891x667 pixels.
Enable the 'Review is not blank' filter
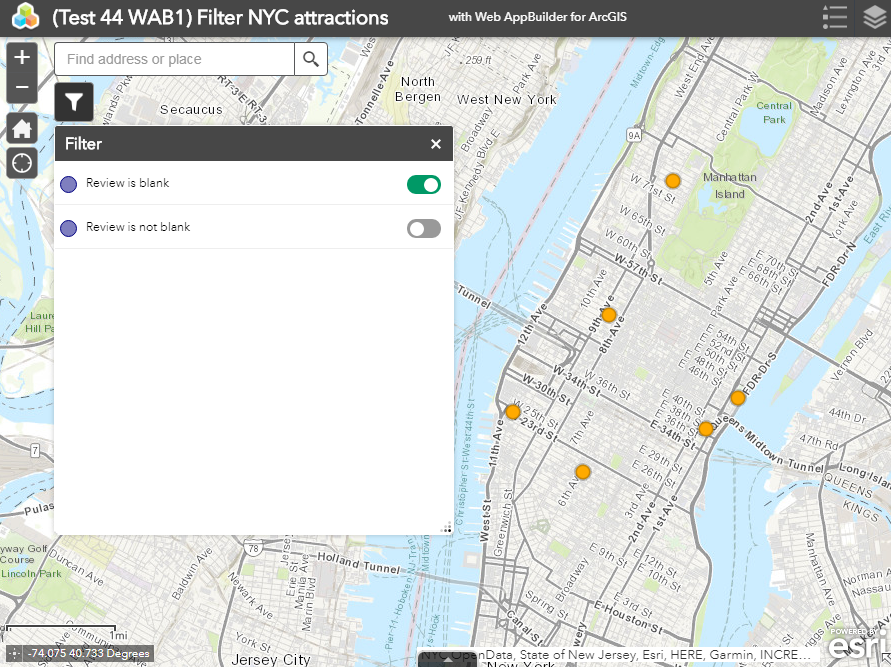[424, 228]
